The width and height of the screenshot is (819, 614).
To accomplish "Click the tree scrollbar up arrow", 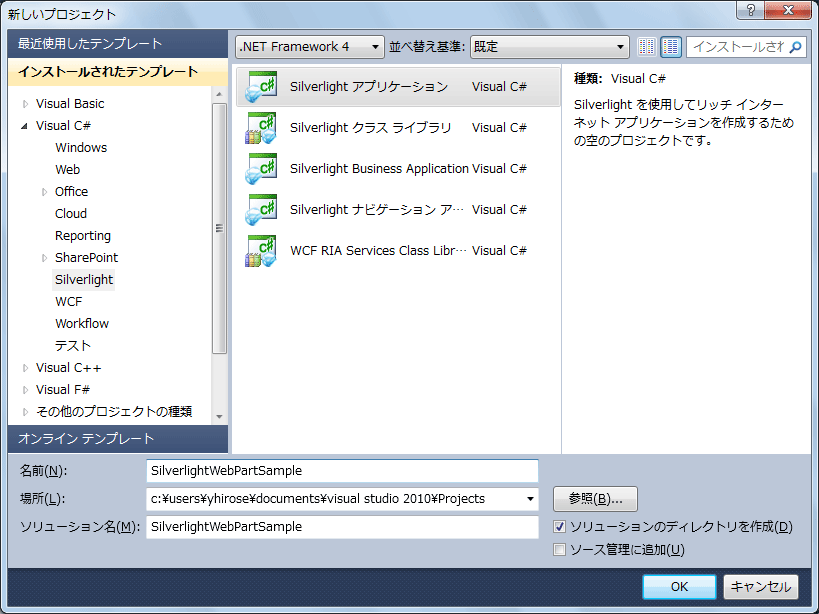I will 219,94.
